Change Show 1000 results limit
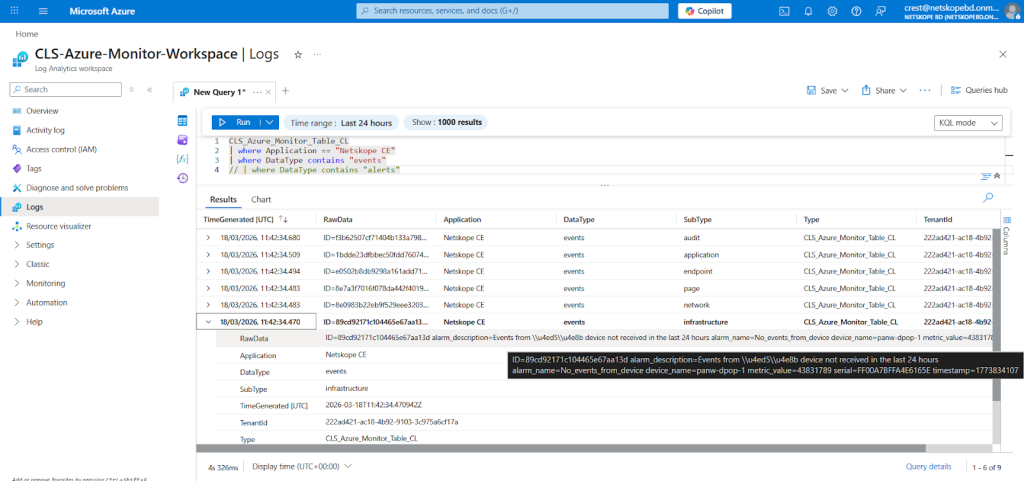Viewport: 1024px width, 481px height. (445, 123)
